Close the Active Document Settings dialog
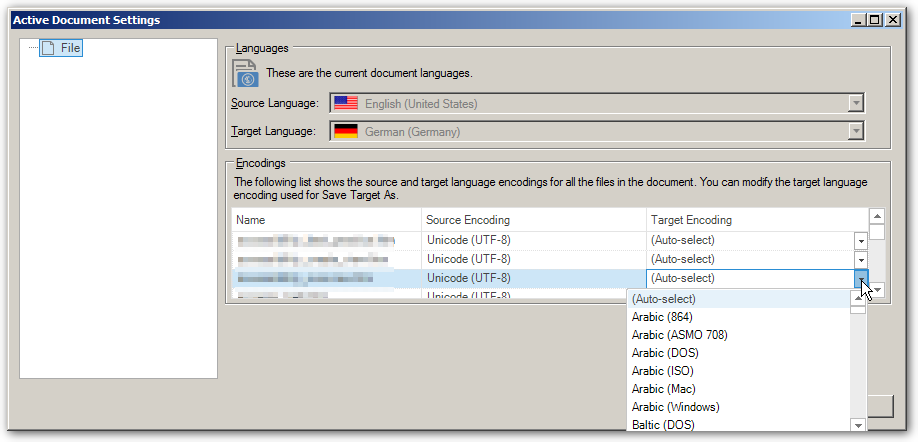Image resolution: width=918 pixels, height=442 pixels. (x=892, y=20)
